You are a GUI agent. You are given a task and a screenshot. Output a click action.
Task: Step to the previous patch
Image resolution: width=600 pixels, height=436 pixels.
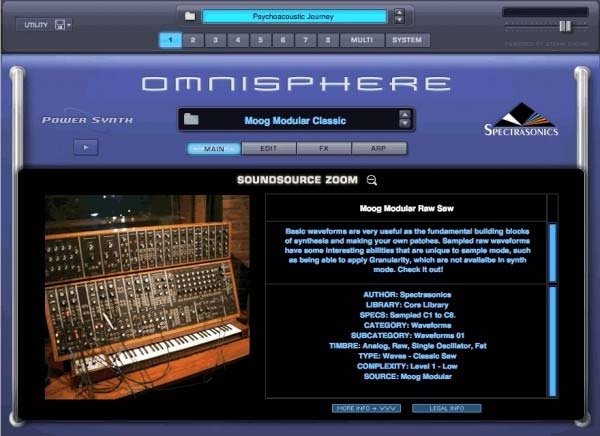click(404, 114)
